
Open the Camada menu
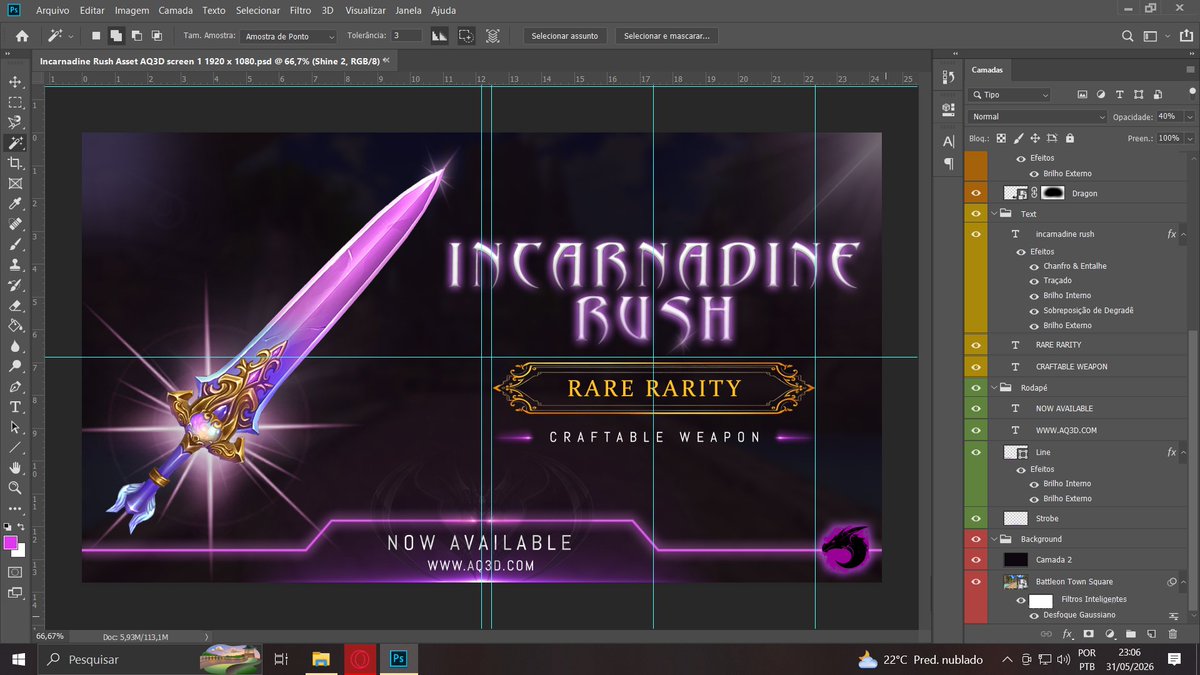(176, 10)
